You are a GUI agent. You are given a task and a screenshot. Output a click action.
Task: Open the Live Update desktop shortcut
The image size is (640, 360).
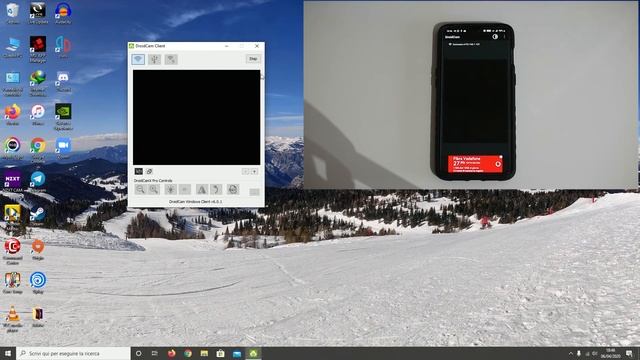(38, 13)
